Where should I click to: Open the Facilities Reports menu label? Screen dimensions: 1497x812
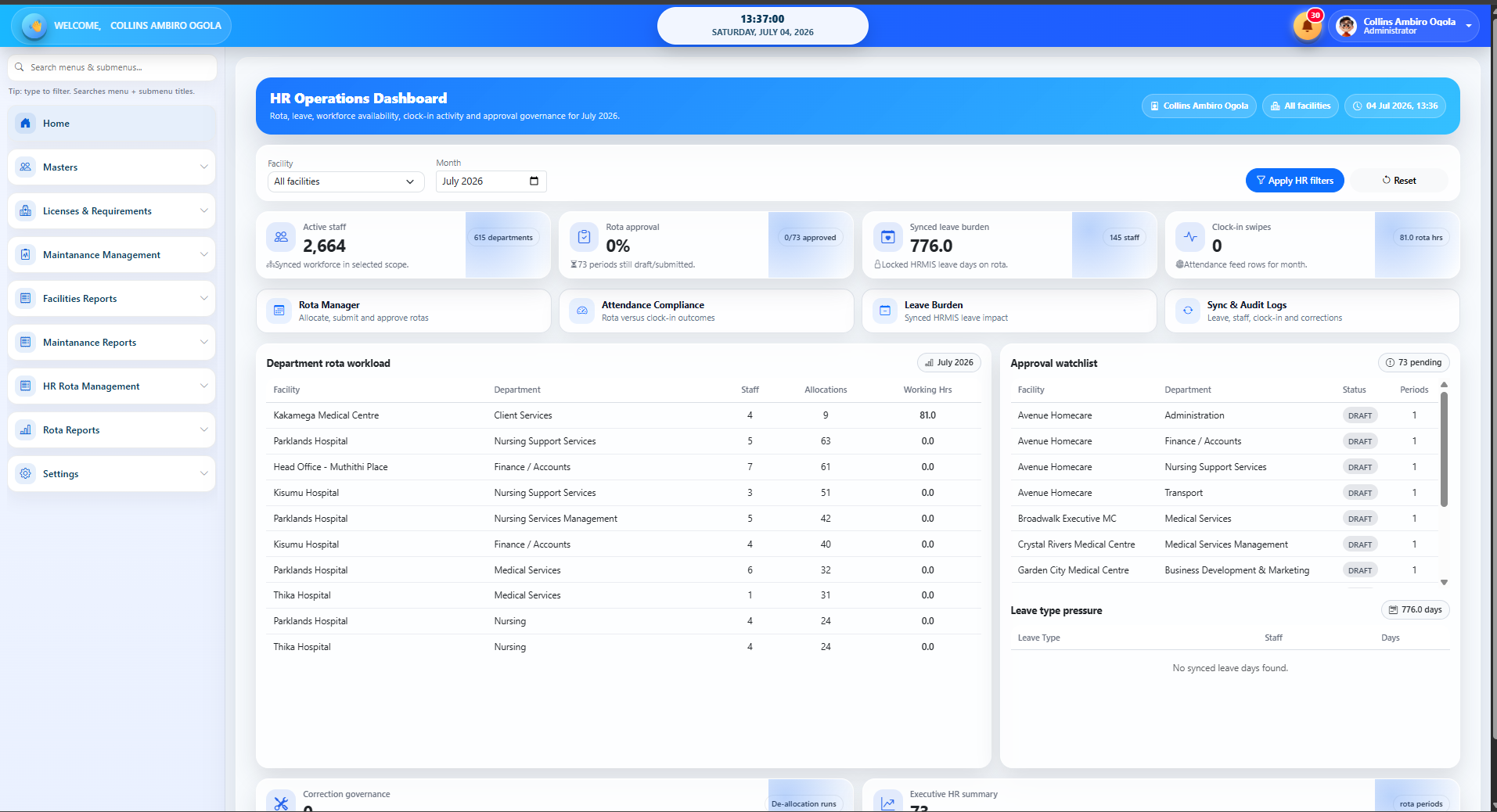pos(80,299)
